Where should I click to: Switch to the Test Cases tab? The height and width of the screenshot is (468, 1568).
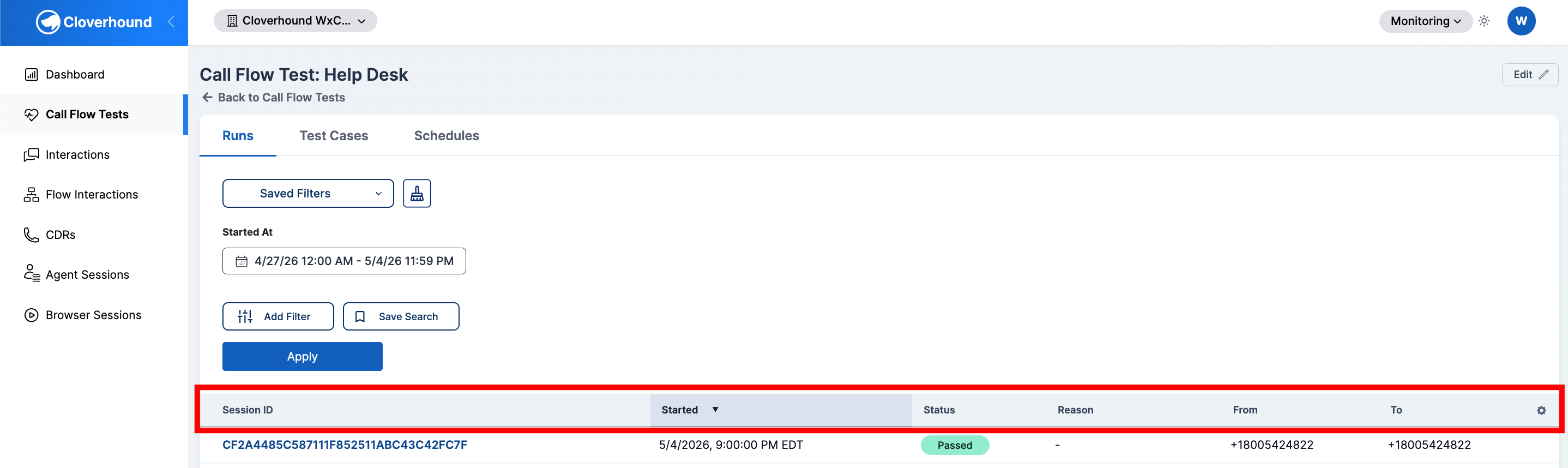(334, 136)
